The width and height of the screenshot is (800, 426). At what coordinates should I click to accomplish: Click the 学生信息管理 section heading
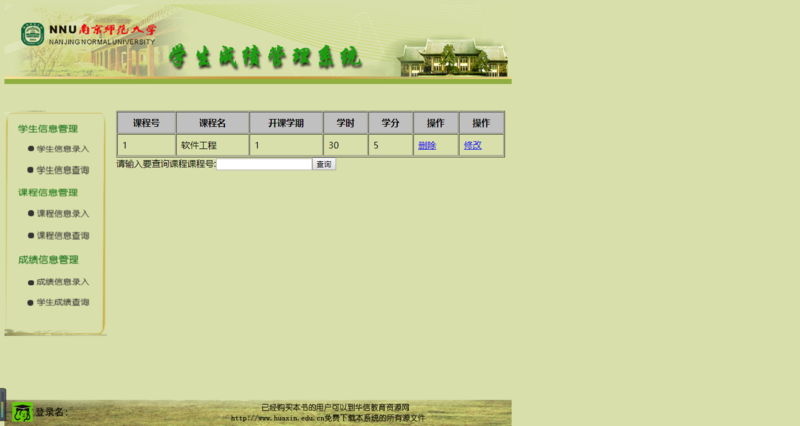[x=48, y=129]
